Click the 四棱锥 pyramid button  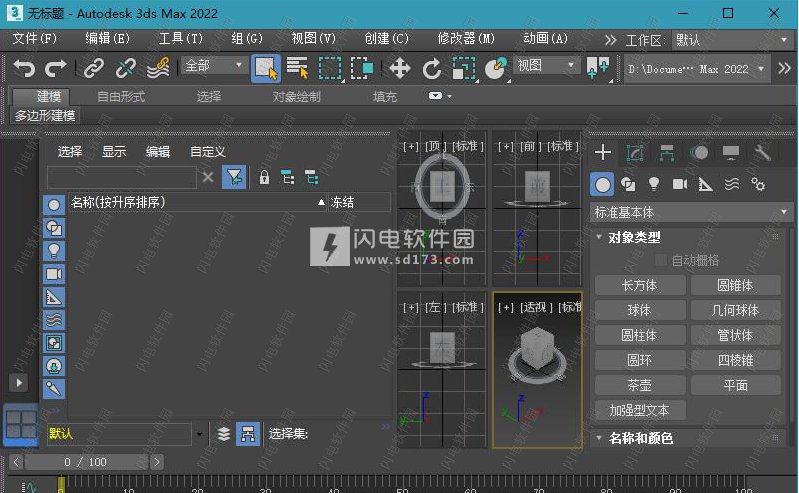tap(736, 360)
